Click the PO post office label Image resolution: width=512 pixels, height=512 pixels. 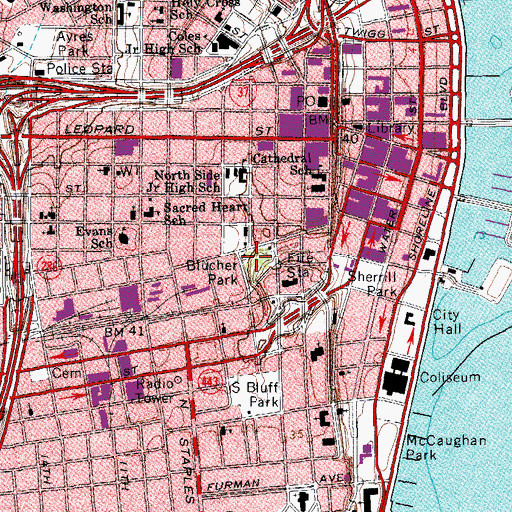(306, 101)
